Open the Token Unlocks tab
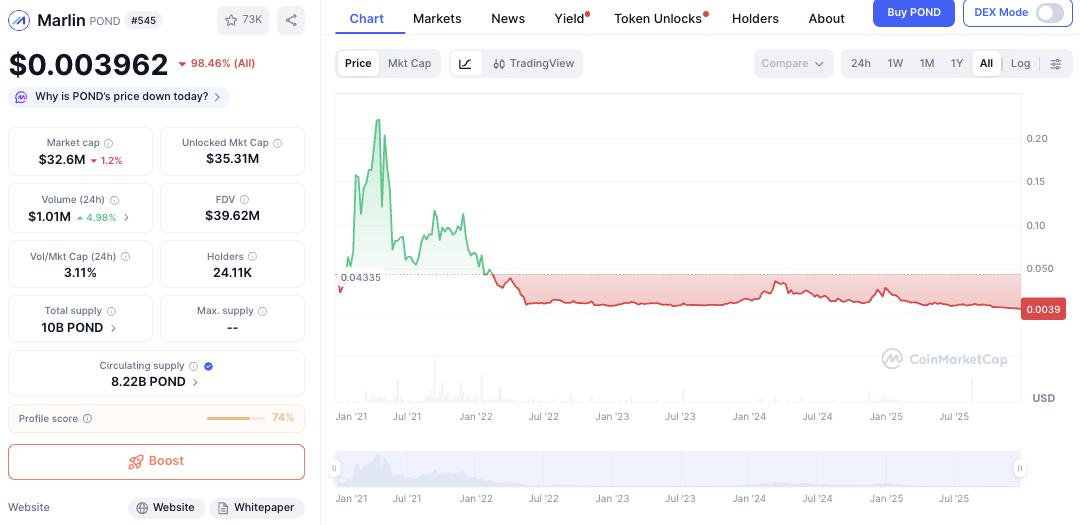This screenshot has width=1080, height=525. [657, 19]
